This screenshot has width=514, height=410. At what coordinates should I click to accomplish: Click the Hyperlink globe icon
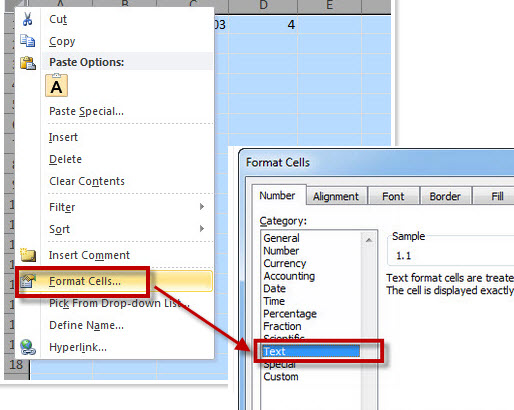coord(28,347)
